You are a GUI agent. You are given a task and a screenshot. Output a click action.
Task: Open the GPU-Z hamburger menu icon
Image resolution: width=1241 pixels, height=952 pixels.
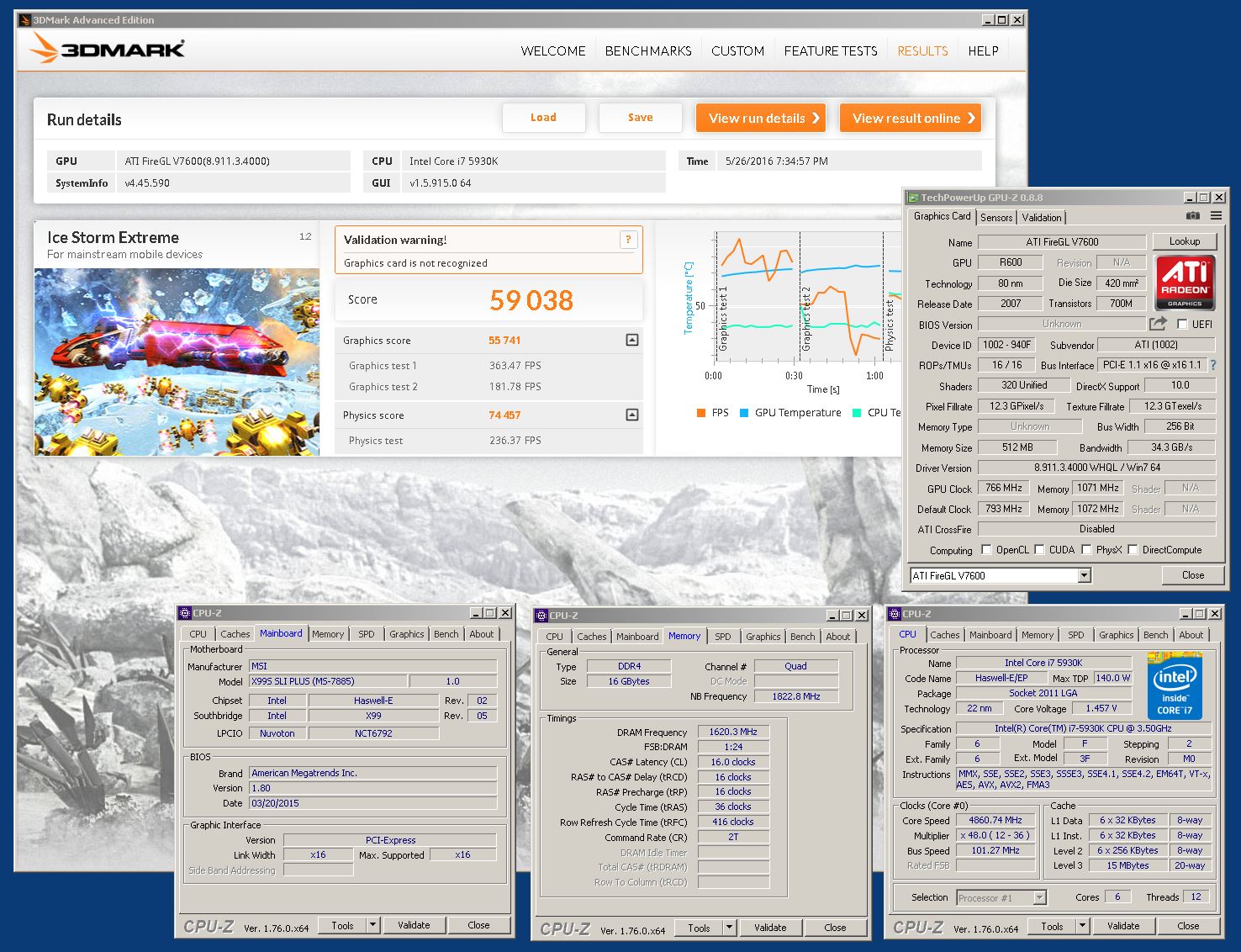pos(1216,216)
